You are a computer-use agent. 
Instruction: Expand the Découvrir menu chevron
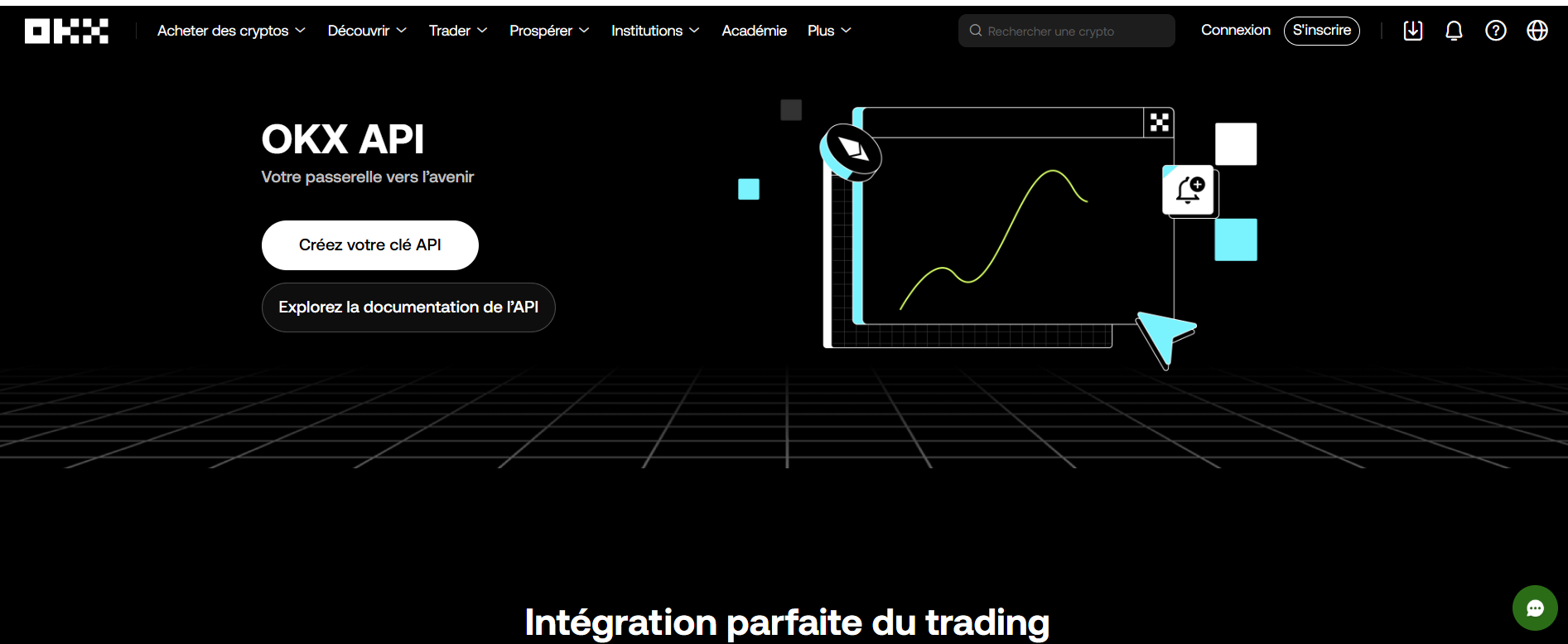coord(401,31)
